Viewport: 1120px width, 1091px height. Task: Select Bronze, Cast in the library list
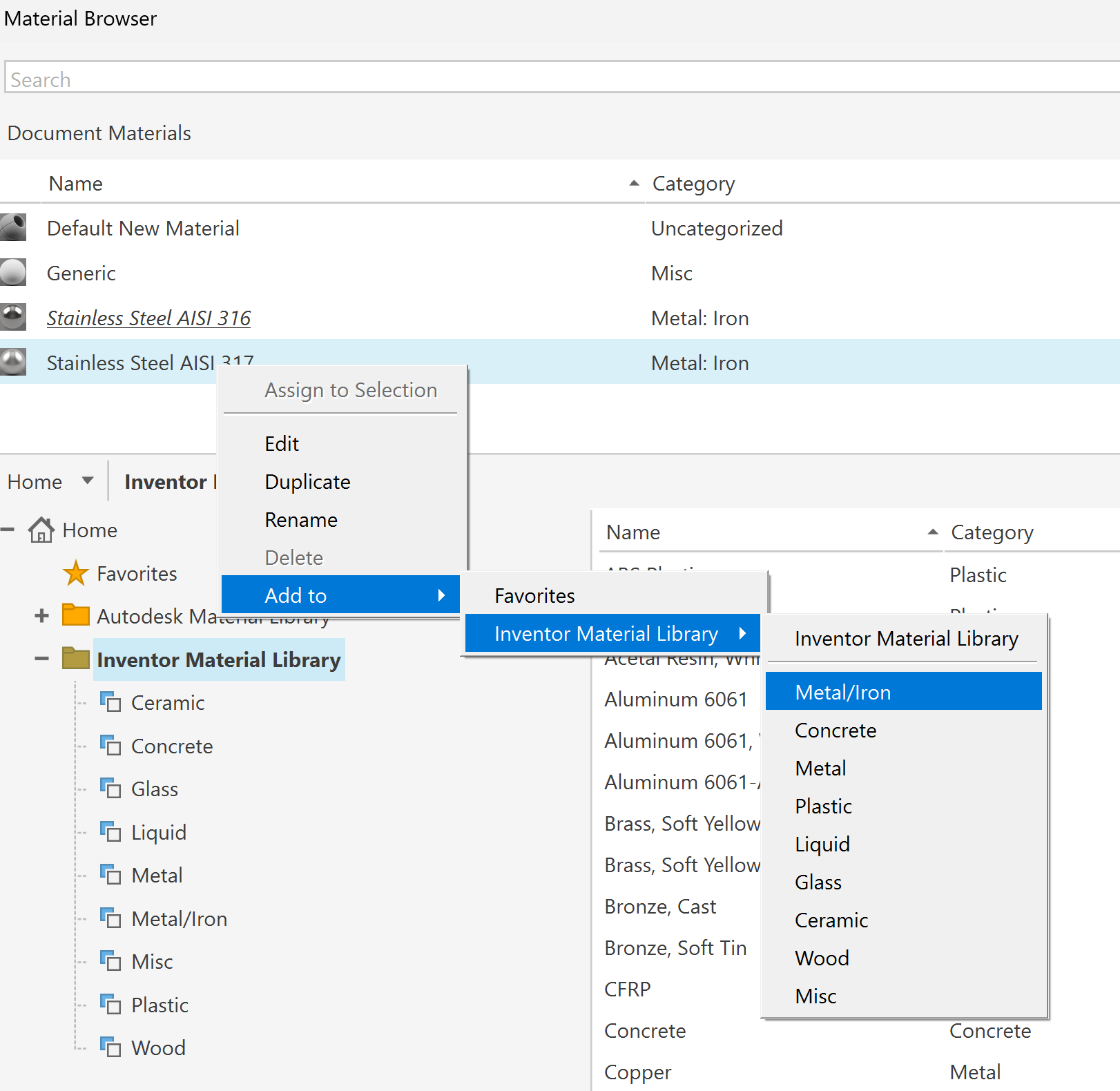pyautogui.click(x=661, y=906)
